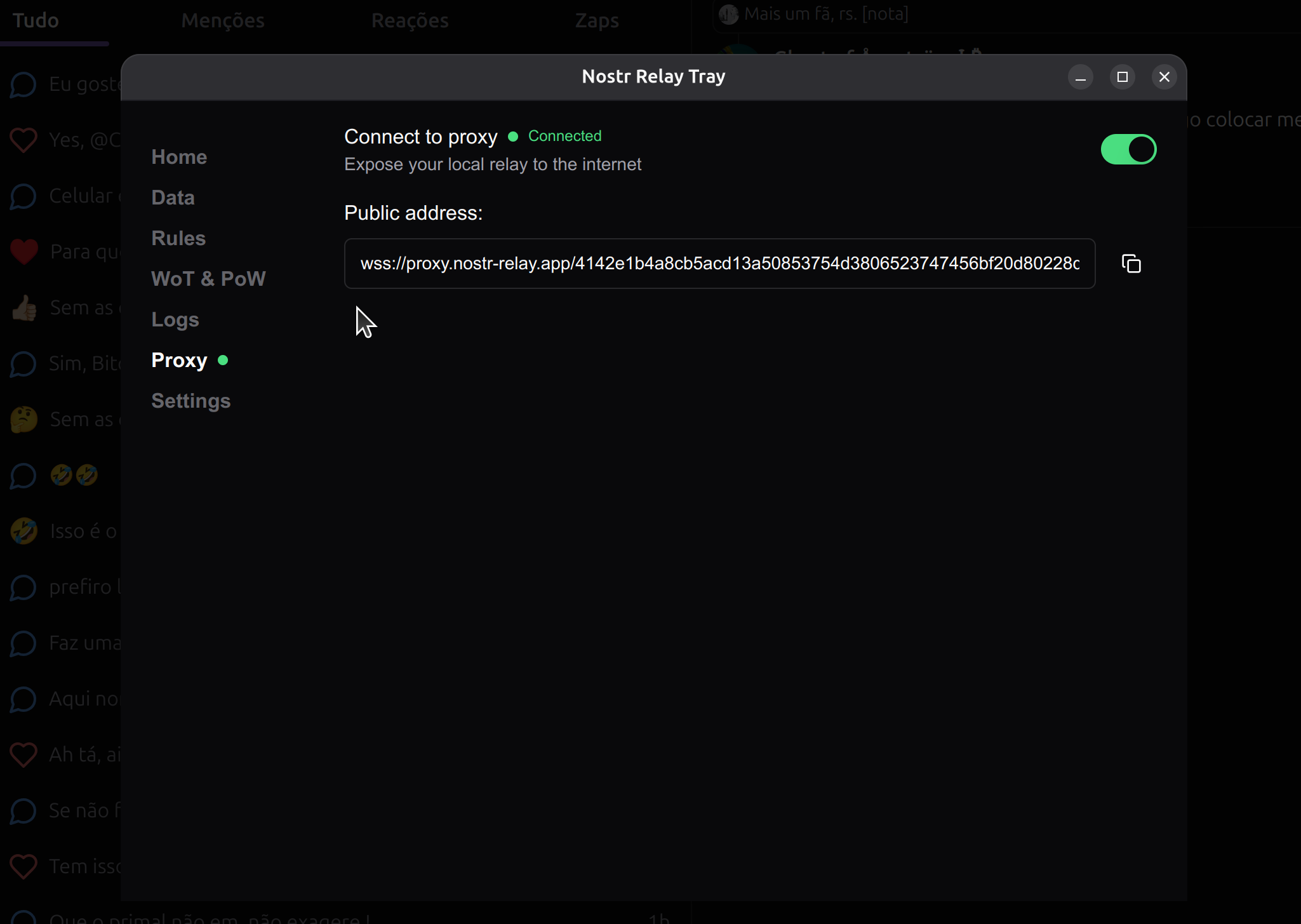The image size is (1301, 924).
Task: Disable the Connect to proxy switch
Action: coord(1128,149)
